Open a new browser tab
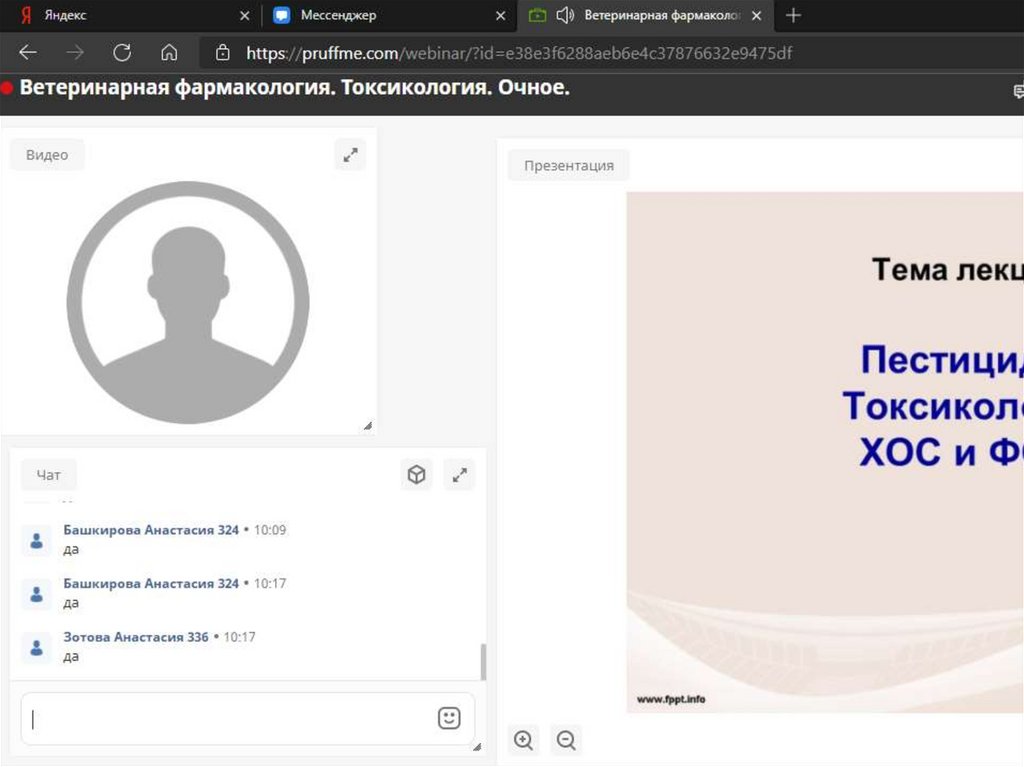Viewport: 1024px width, 767px height. pos(793,15)
